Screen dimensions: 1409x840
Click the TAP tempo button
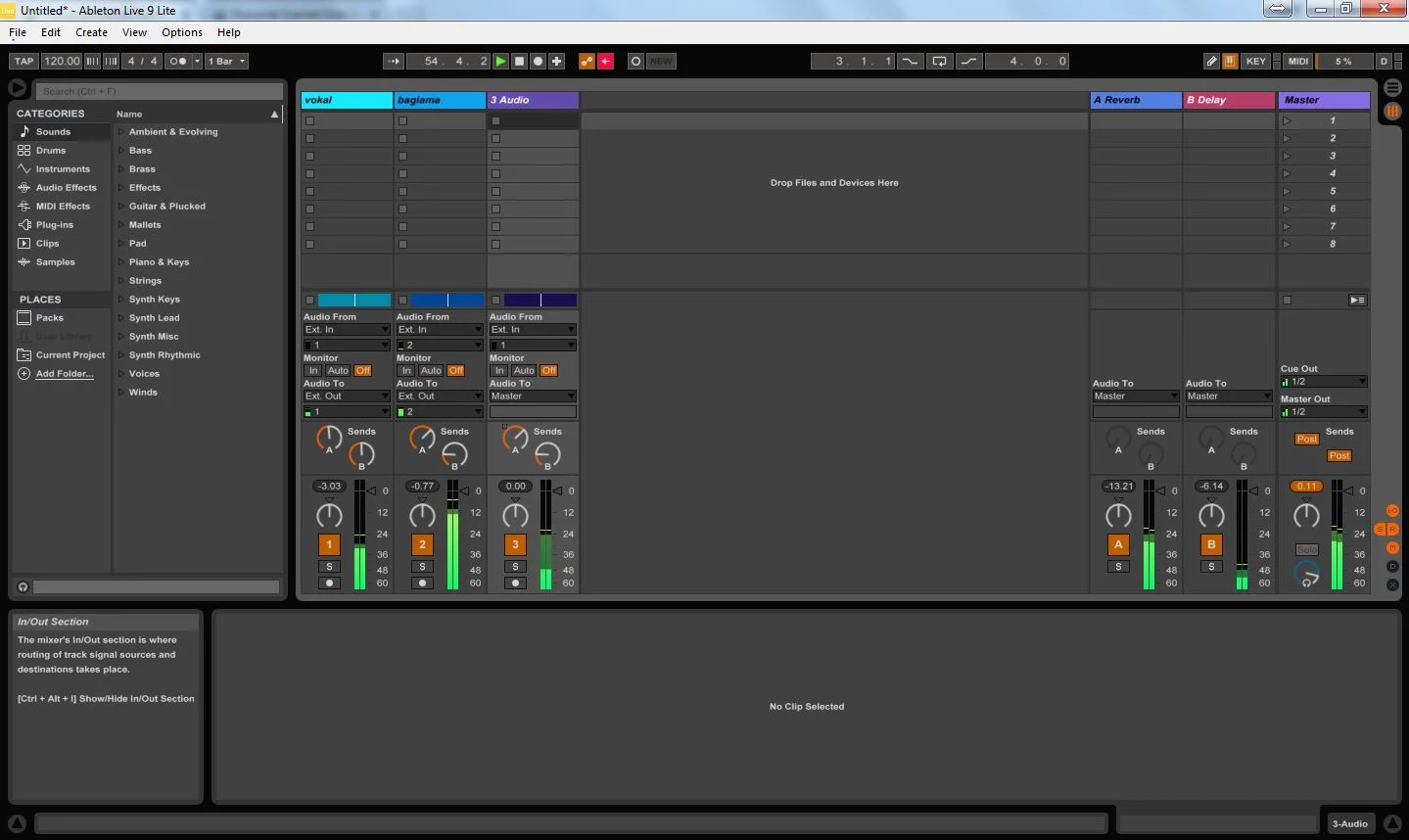[23, 61]
